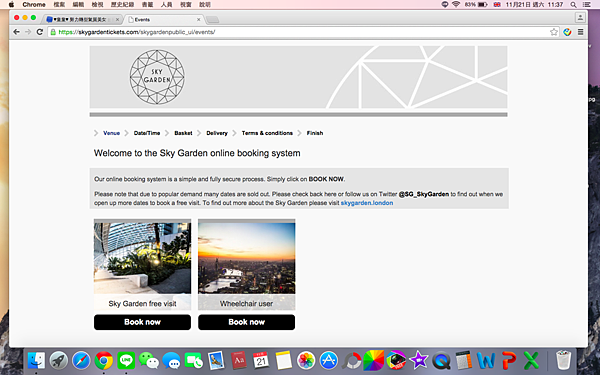The height and width of the screenshot is (375, 600).
Task: Open Launchpad rocket icon in dock
Action: point(59,360)
